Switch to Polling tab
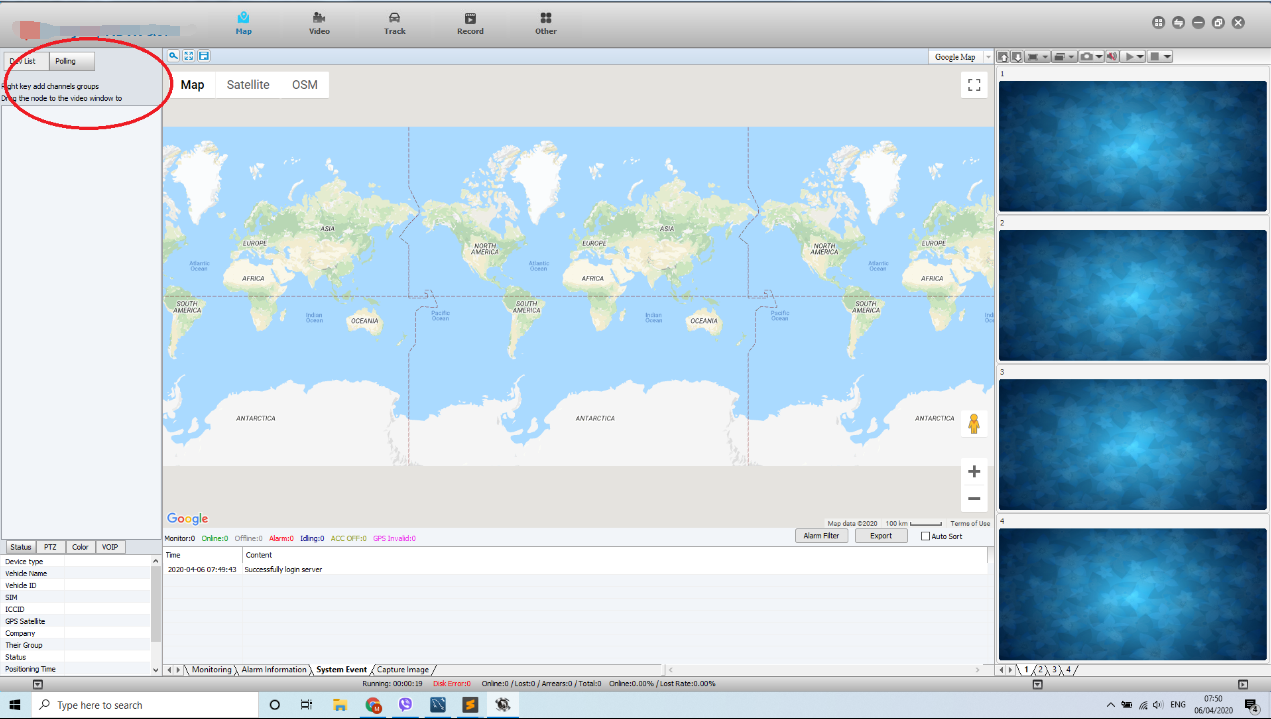 [x=73, y=61]
